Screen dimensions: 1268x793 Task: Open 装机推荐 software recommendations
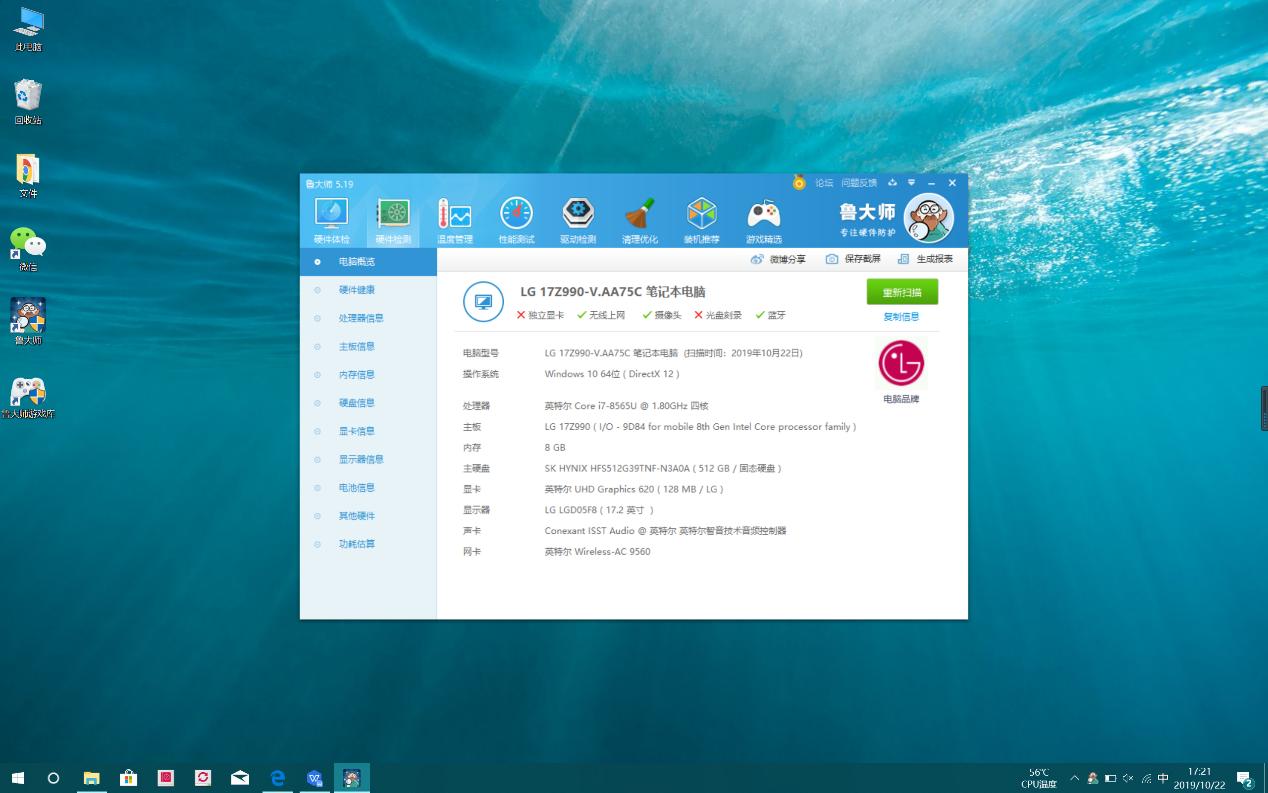click(701, 221)
